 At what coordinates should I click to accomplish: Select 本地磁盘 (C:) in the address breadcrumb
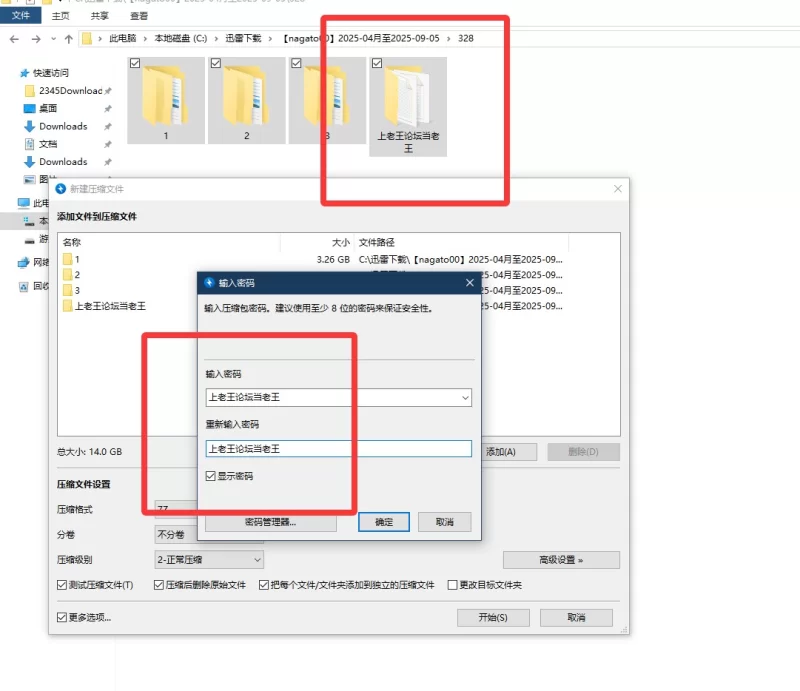click(x=181, y=38)
